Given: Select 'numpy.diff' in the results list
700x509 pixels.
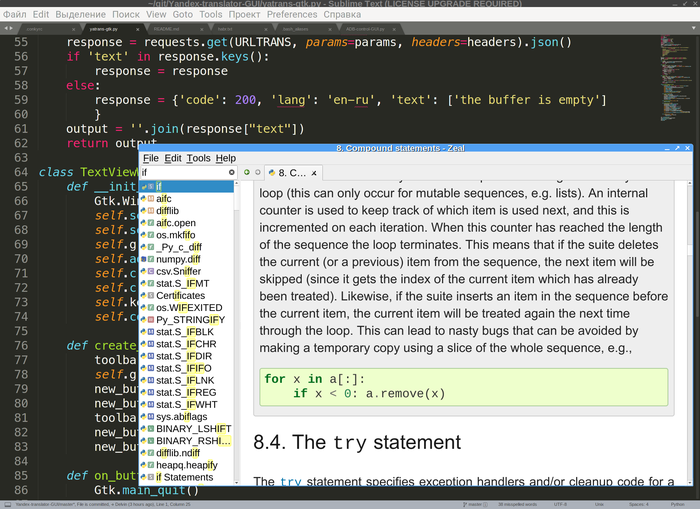Looking at the screenshot, I should pyautogui.click(x=178, y=259).
